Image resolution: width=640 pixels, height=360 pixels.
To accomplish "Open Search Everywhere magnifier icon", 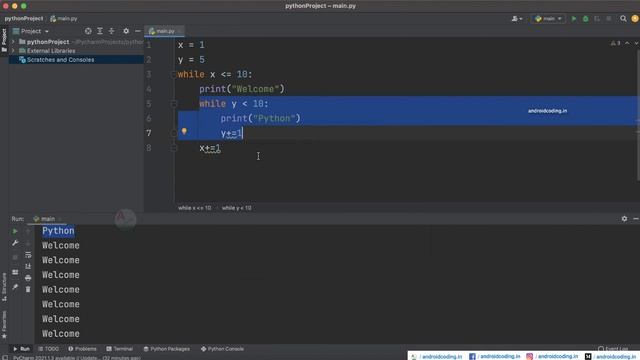I will (x=623, y=19).
